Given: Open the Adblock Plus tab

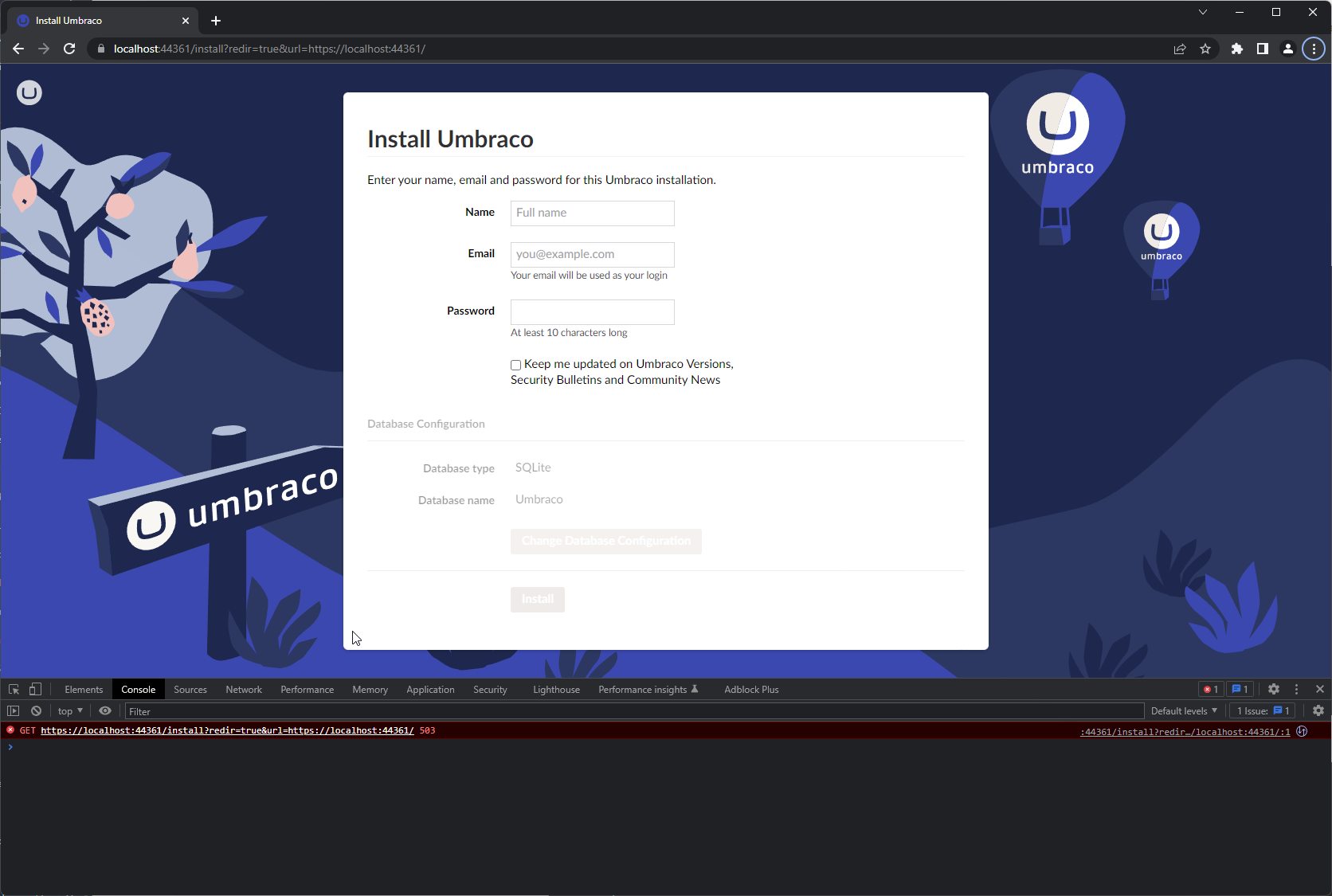Looking at the screenshot, I should coord(751,690).
